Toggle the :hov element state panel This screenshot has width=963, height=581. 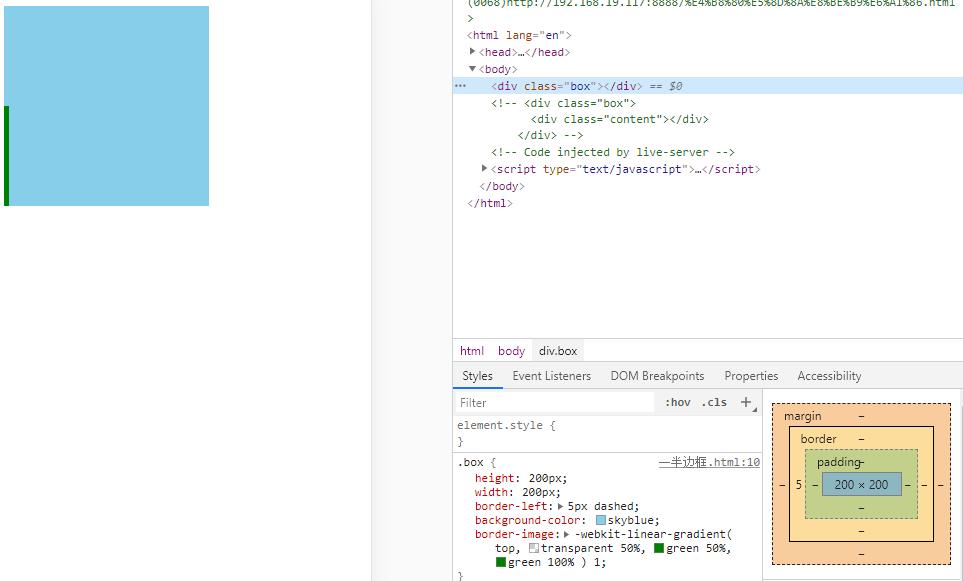click(677, 403)
